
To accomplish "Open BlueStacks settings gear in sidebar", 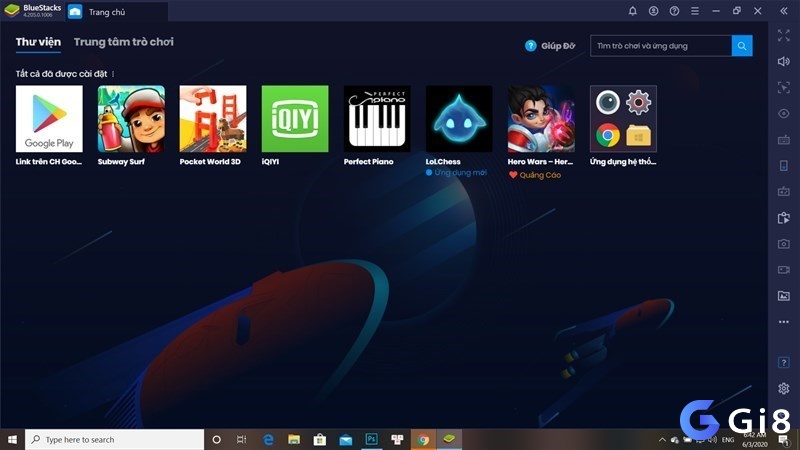I will point(784,388).
